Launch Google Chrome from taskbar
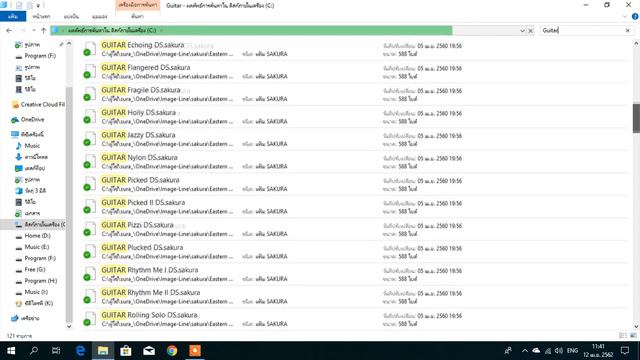640x360 pixels. [172, 351]
